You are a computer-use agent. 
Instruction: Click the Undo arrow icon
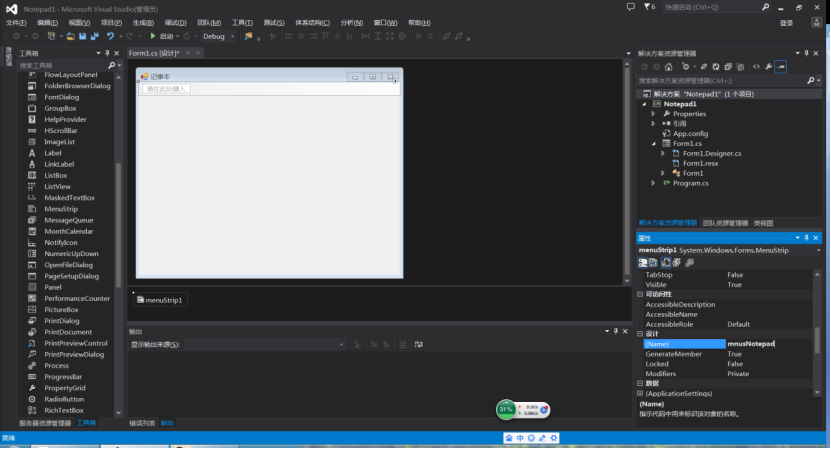pos(110,36)
